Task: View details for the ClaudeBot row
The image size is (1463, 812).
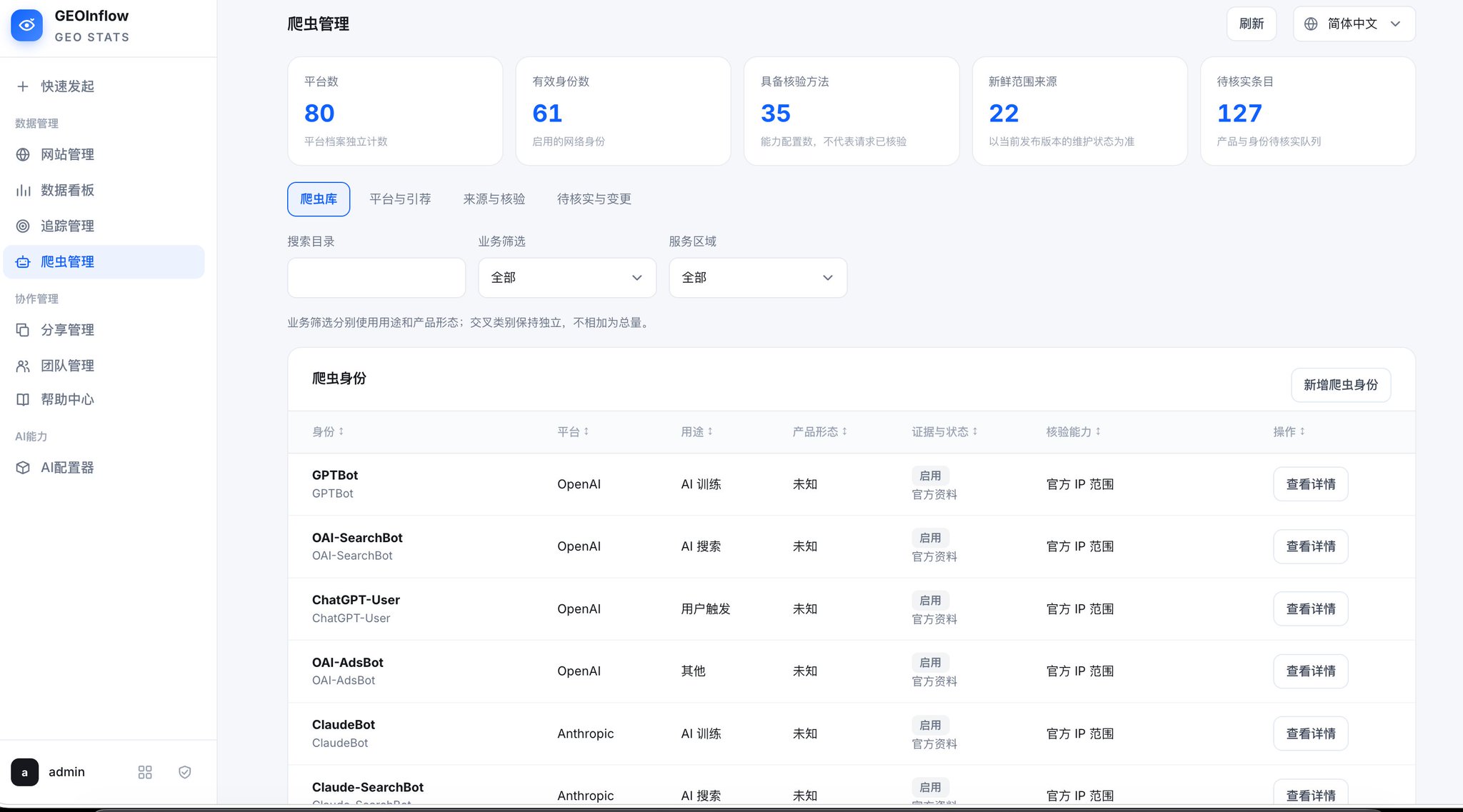Action: (x=1311, y=733)
